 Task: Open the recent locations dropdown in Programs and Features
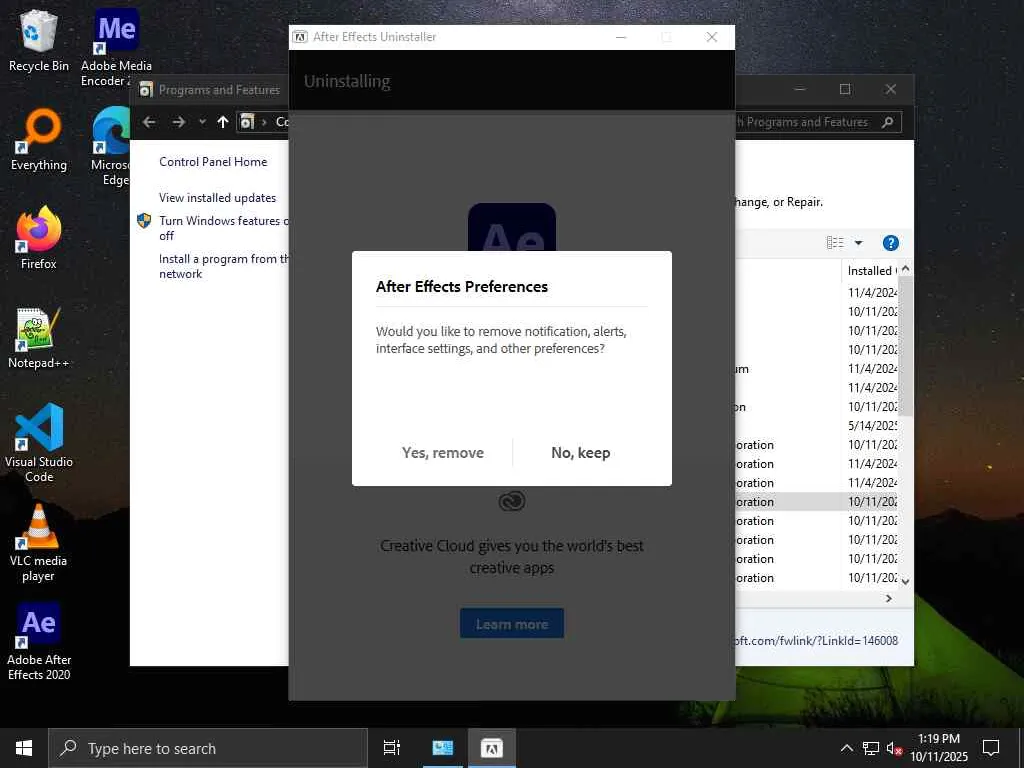click(202, 122)
